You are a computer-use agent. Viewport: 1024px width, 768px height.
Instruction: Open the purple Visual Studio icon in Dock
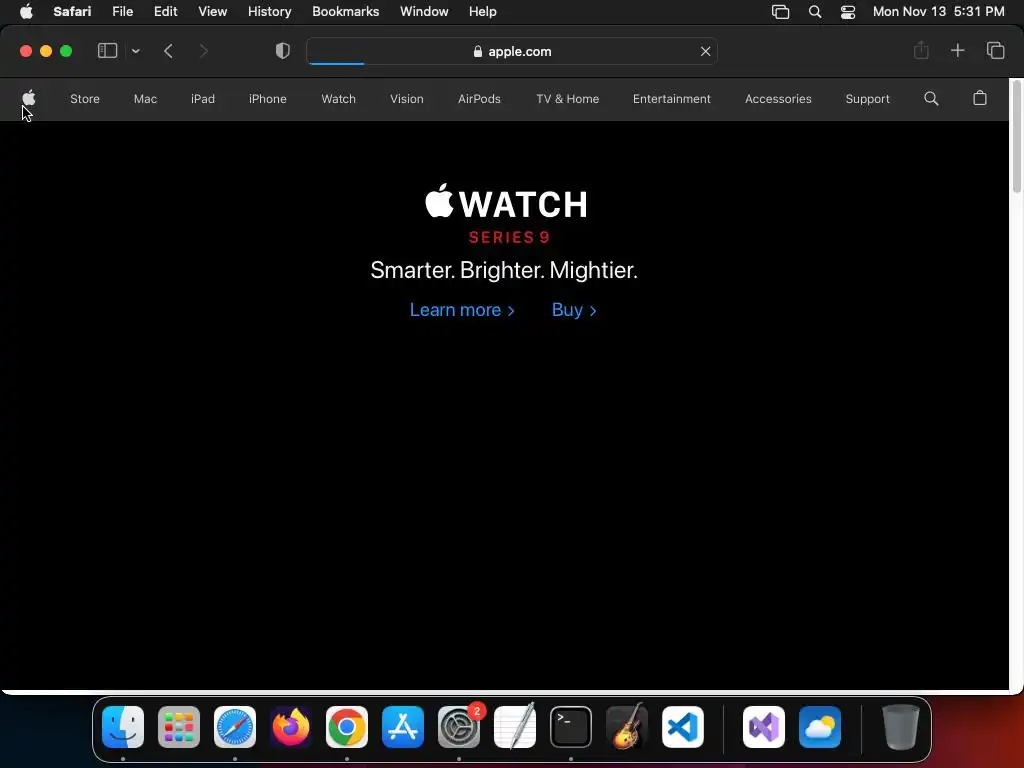pyautogui.click(x=764, y=727)
